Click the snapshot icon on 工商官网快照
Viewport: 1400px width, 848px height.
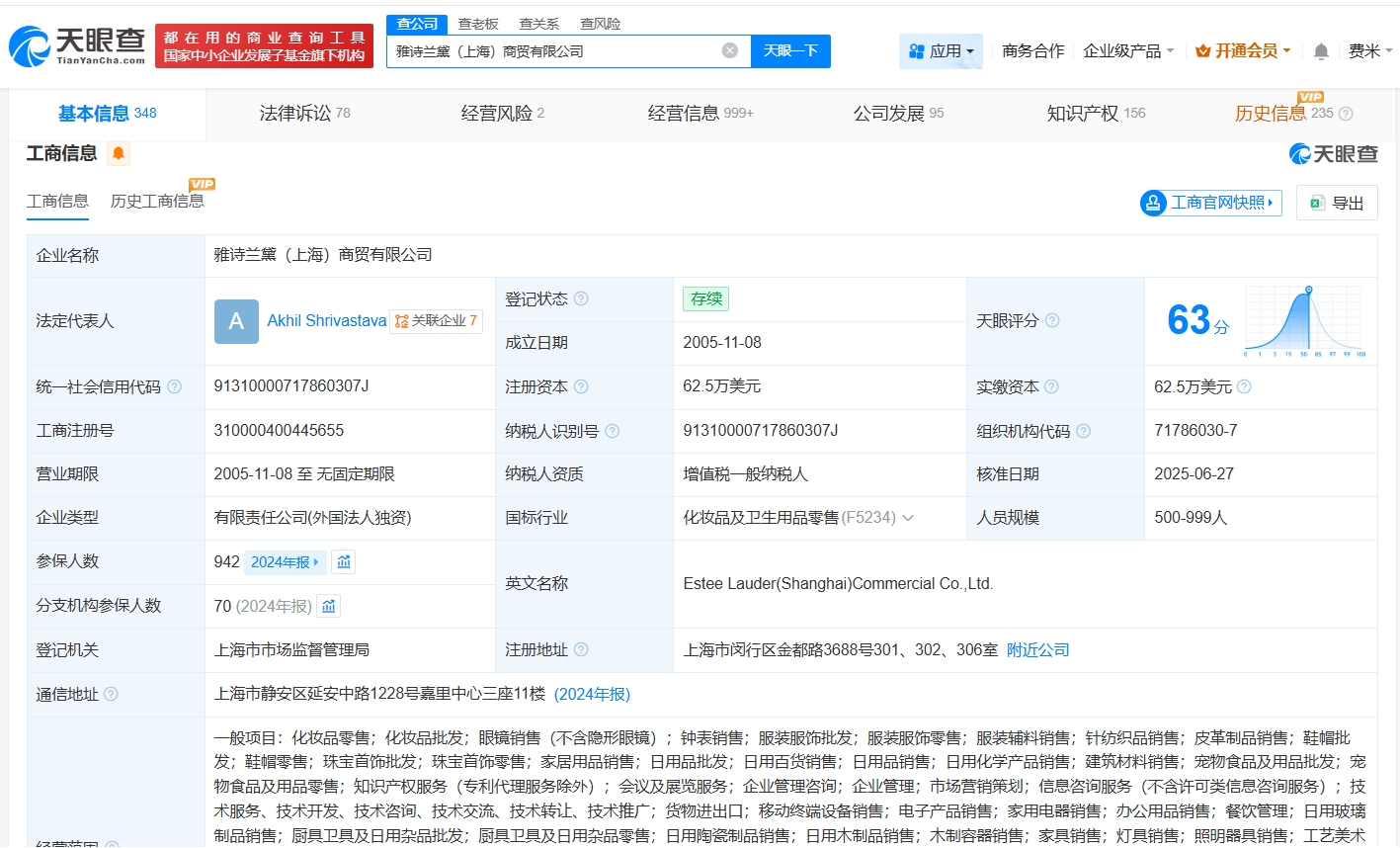tap(1152, 202)
